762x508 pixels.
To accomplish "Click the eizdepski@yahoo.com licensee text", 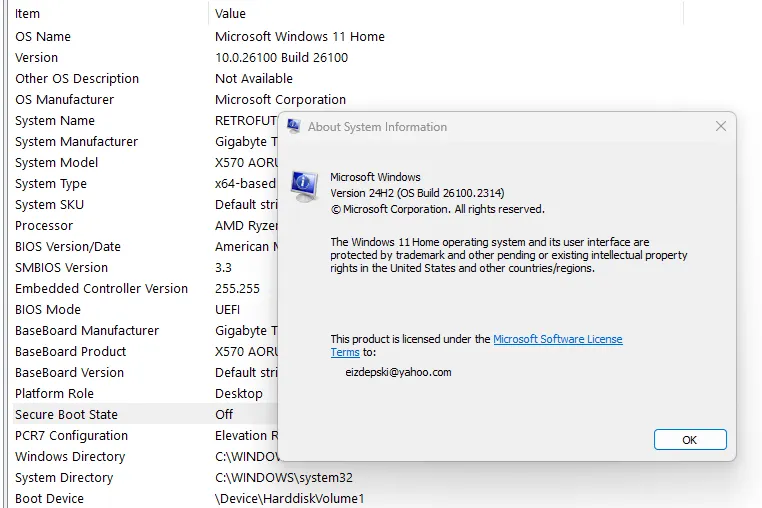I will coord(398,372).
